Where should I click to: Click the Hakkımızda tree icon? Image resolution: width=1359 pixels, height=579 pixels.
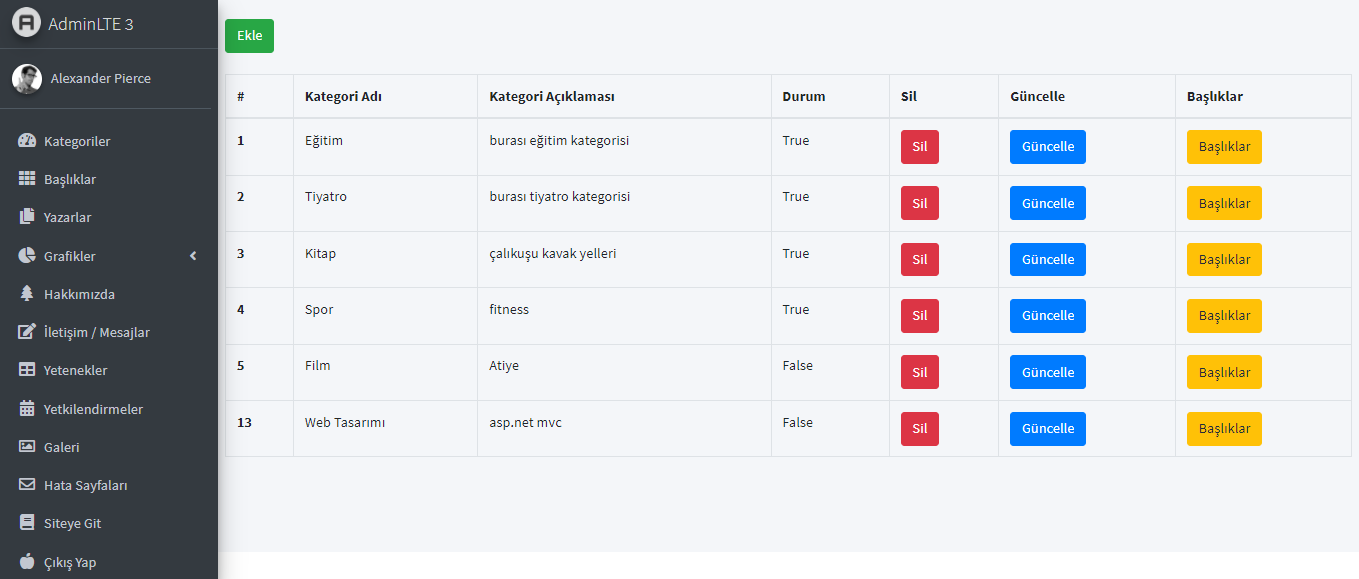click(27, 294)
